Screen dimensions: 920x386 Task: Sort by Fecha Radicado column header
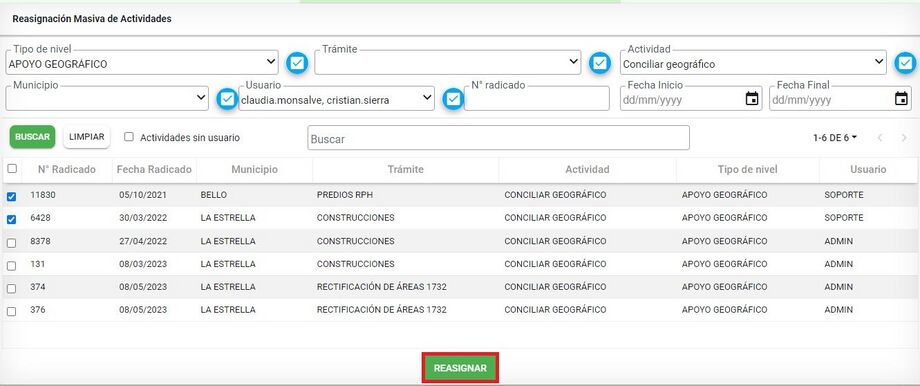[x=154, y=170]
